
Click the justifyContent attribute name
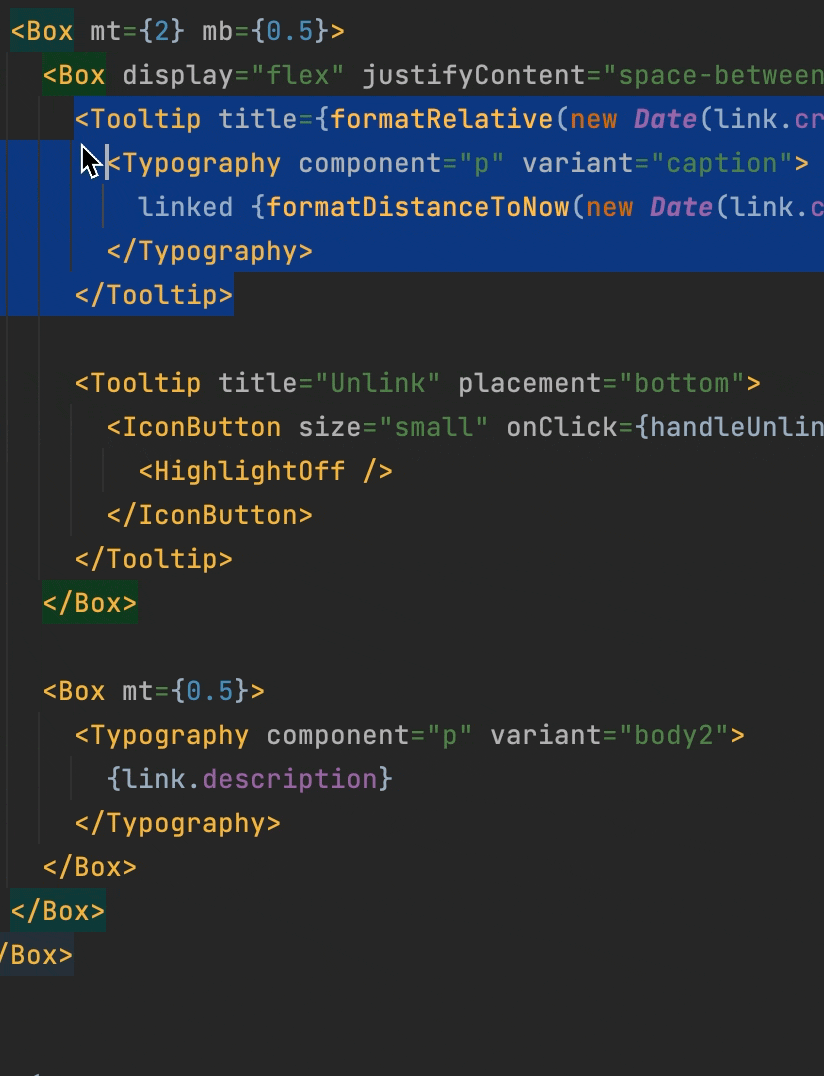point(473,75)
